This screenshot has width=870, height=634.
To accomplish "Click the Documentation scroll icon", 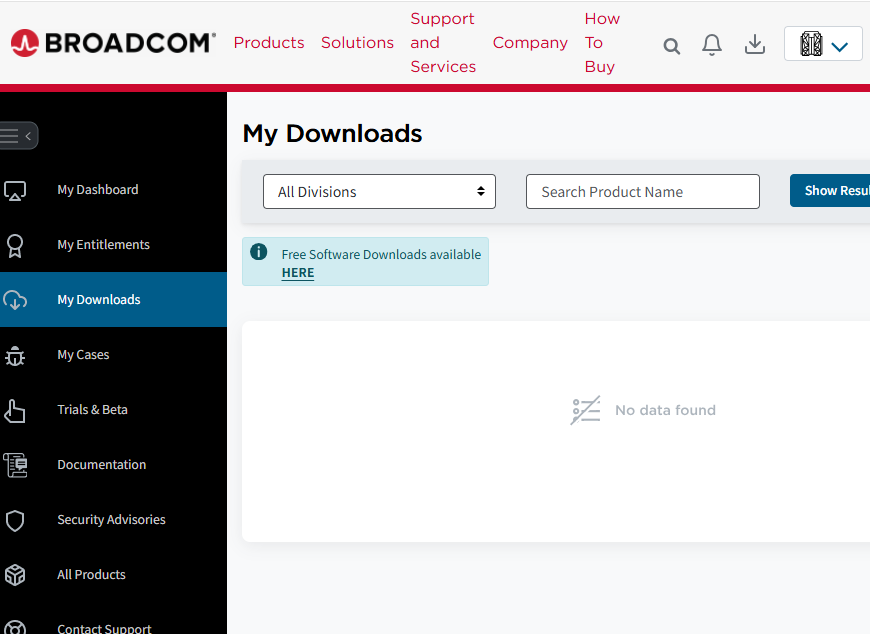I will pyautogui.click(x=15, y=465).
